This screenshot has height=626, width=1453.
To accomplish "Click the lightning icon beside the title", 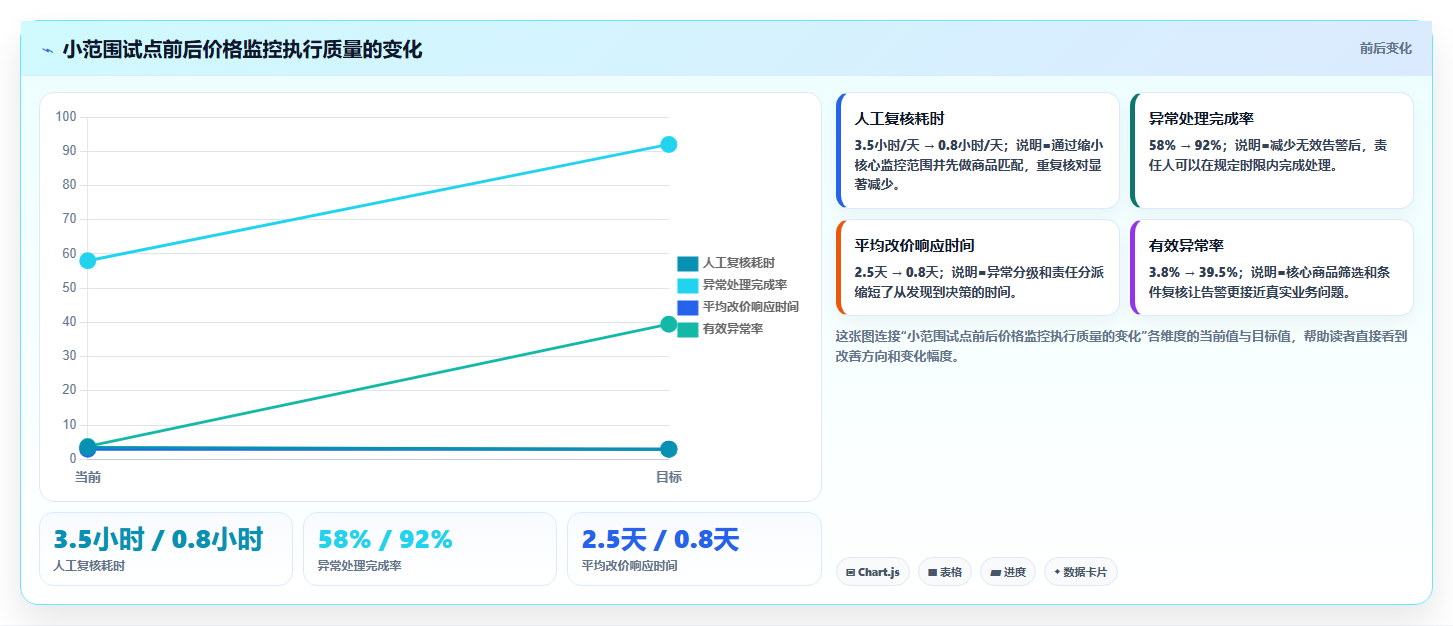I will 47,50.
